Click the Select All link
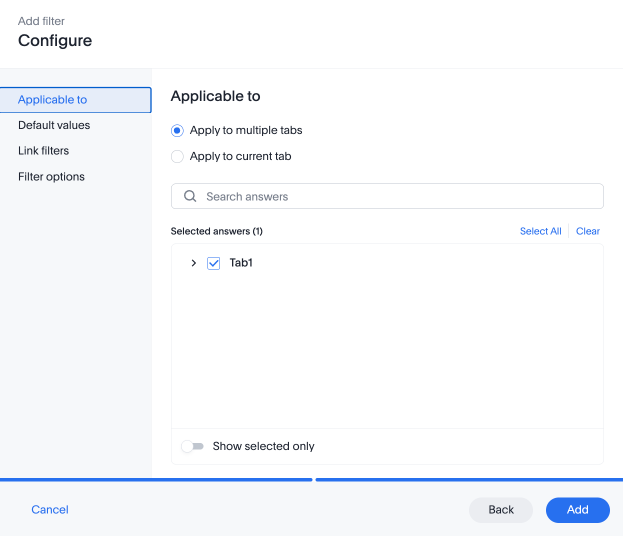 (x=540, y=231)
